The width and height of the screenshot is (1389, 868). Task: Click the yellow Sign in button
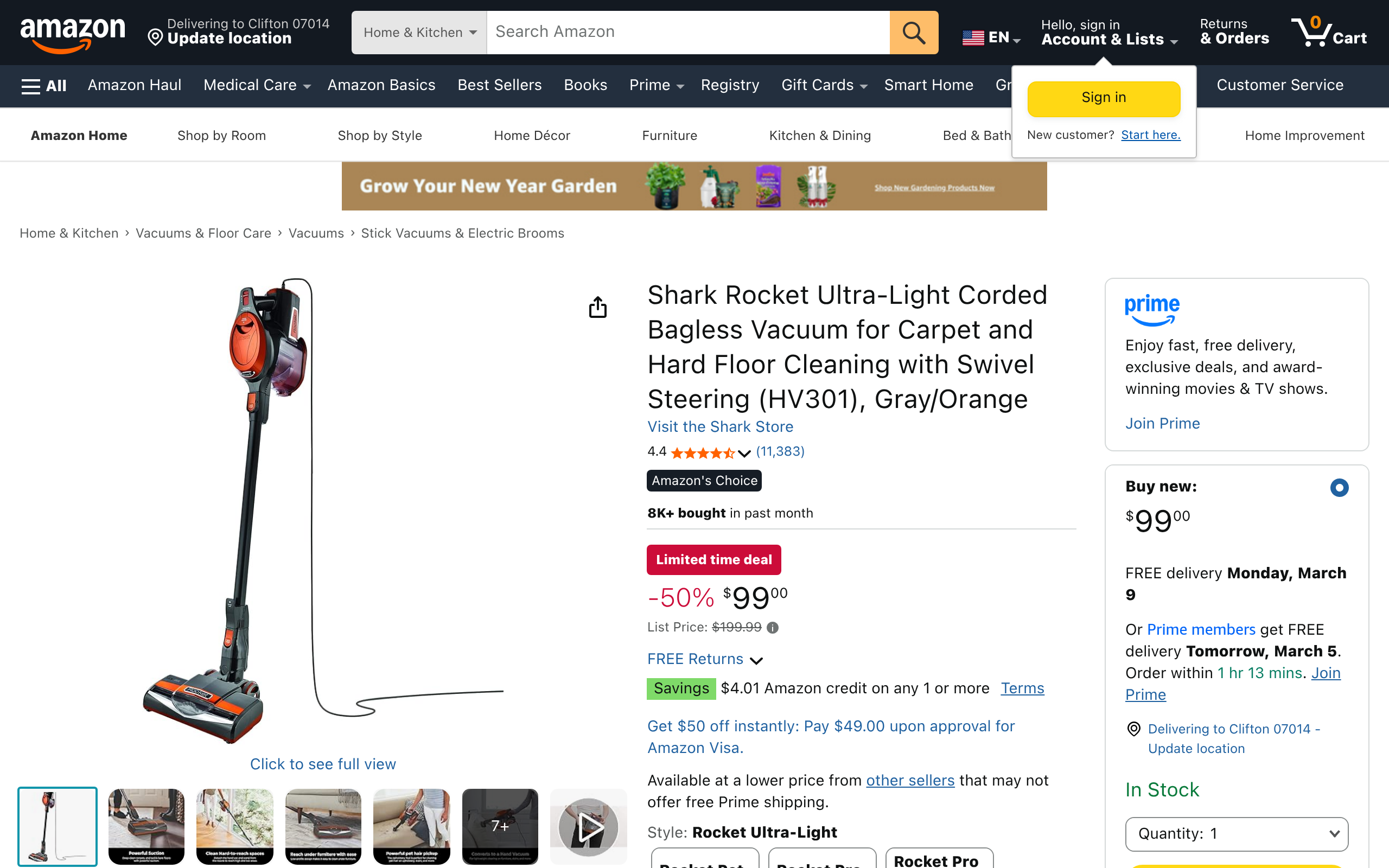(1103, 98)
